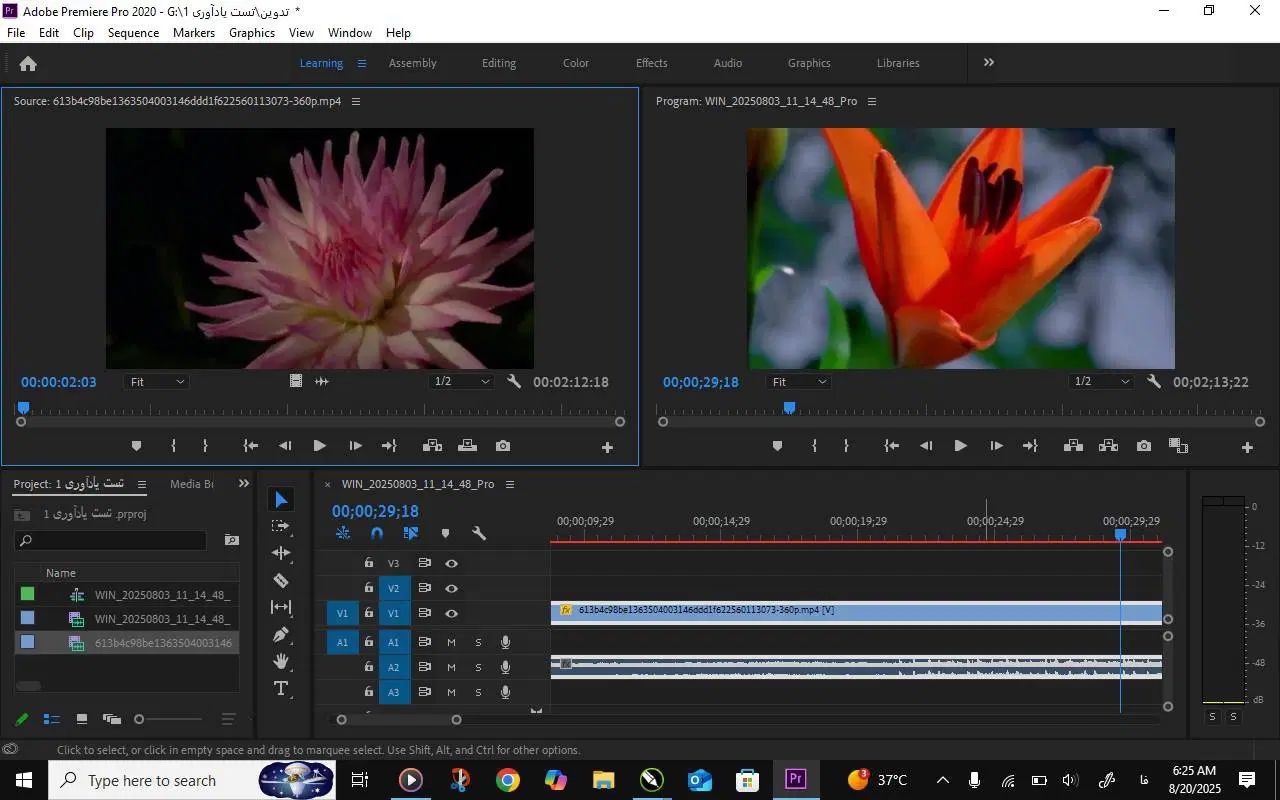Play the Source monitor clip
The image size is (1280, 800).
[319, 446]
